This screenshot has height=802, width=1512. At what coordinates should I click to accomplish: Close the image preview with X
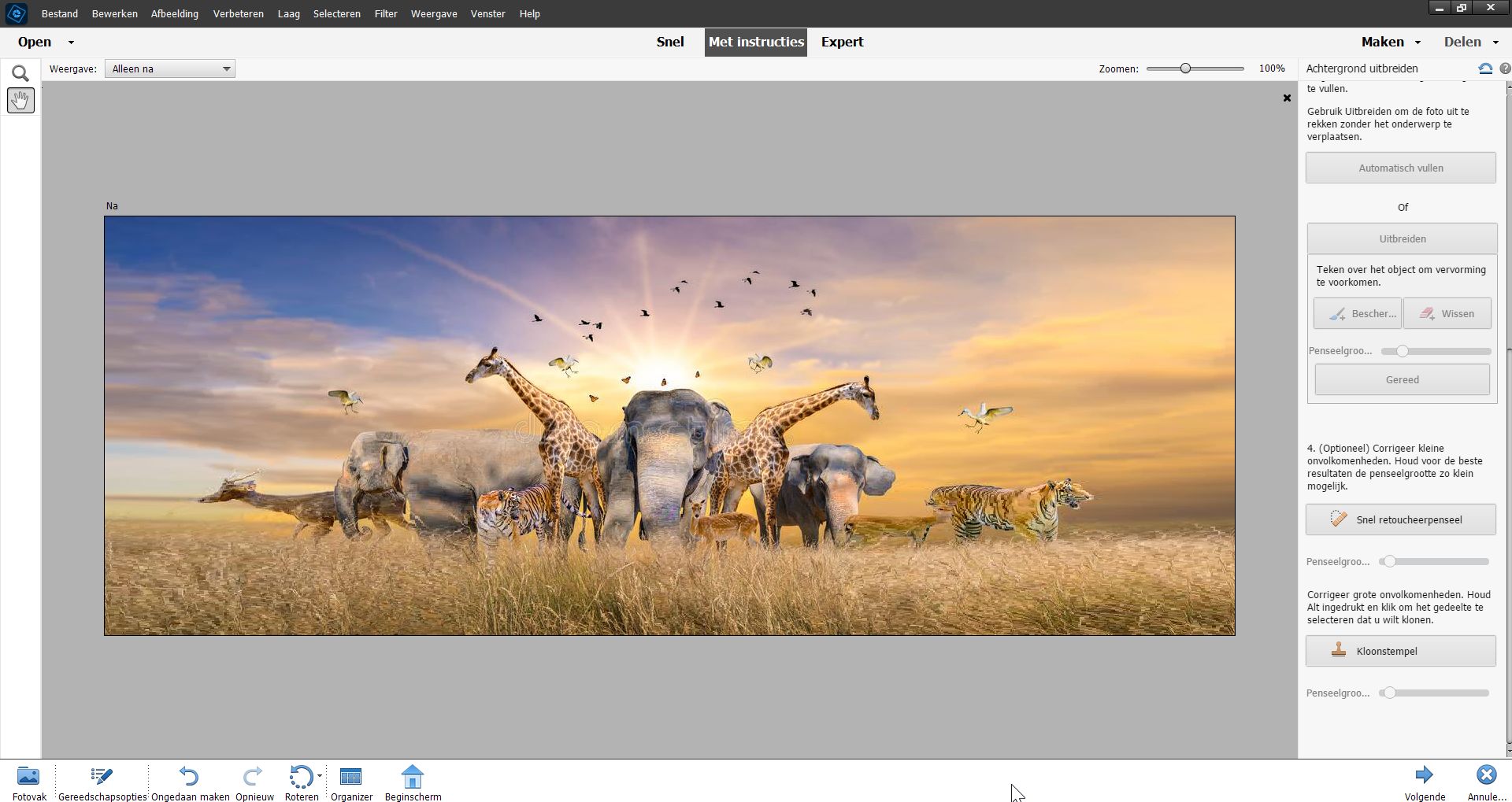click(1287, 98)
